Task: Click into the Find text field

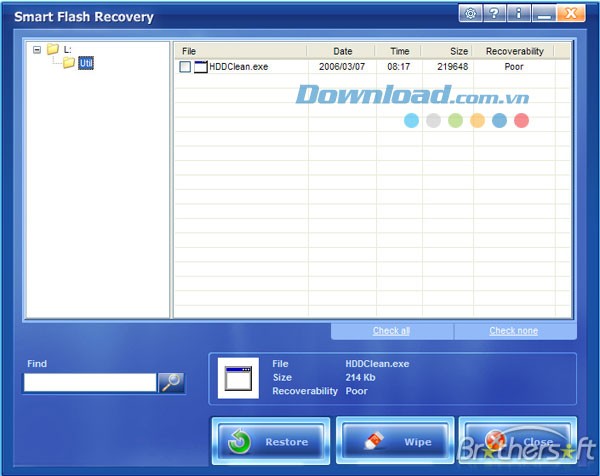Action: tap(90, 382)
